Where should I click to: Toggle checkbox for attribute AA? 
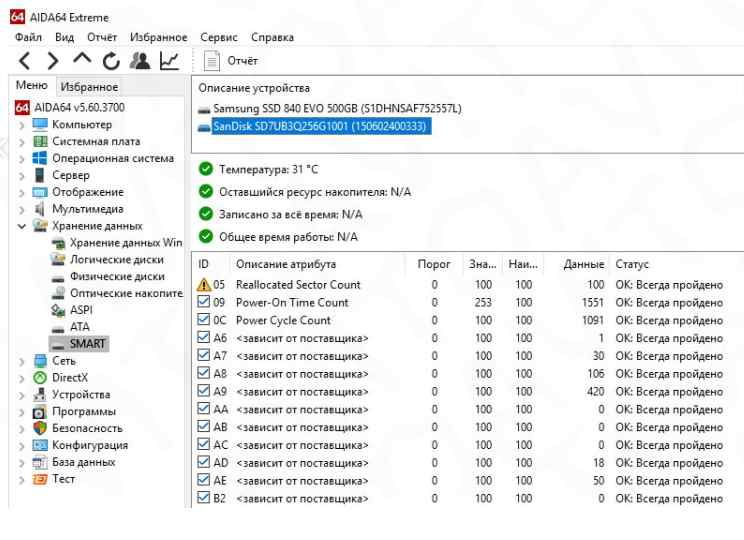[x=204, y=409]
